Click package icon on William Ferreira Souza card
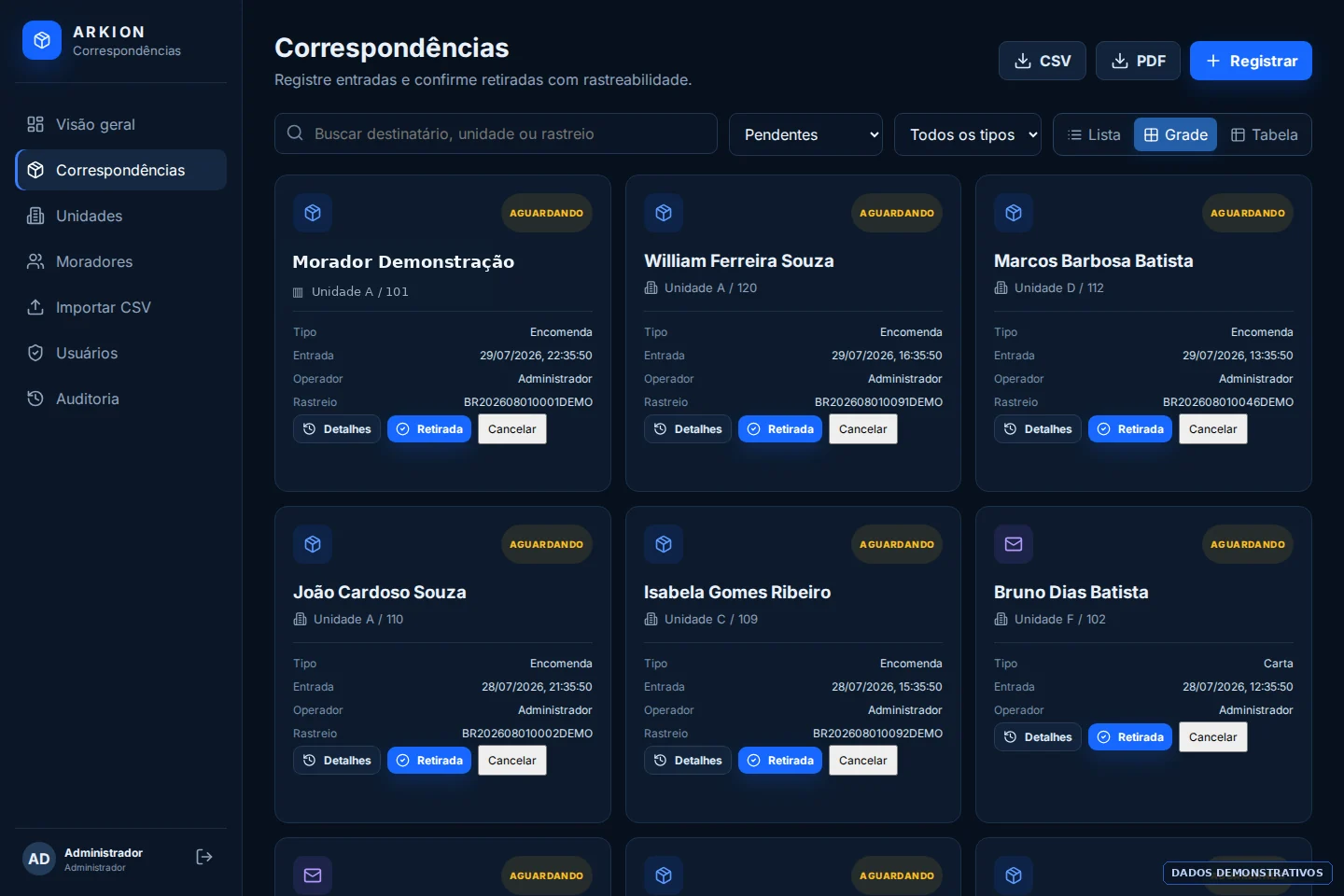Image resolution: width=1344 pixels, height=896 pixels. click(664, 213)
